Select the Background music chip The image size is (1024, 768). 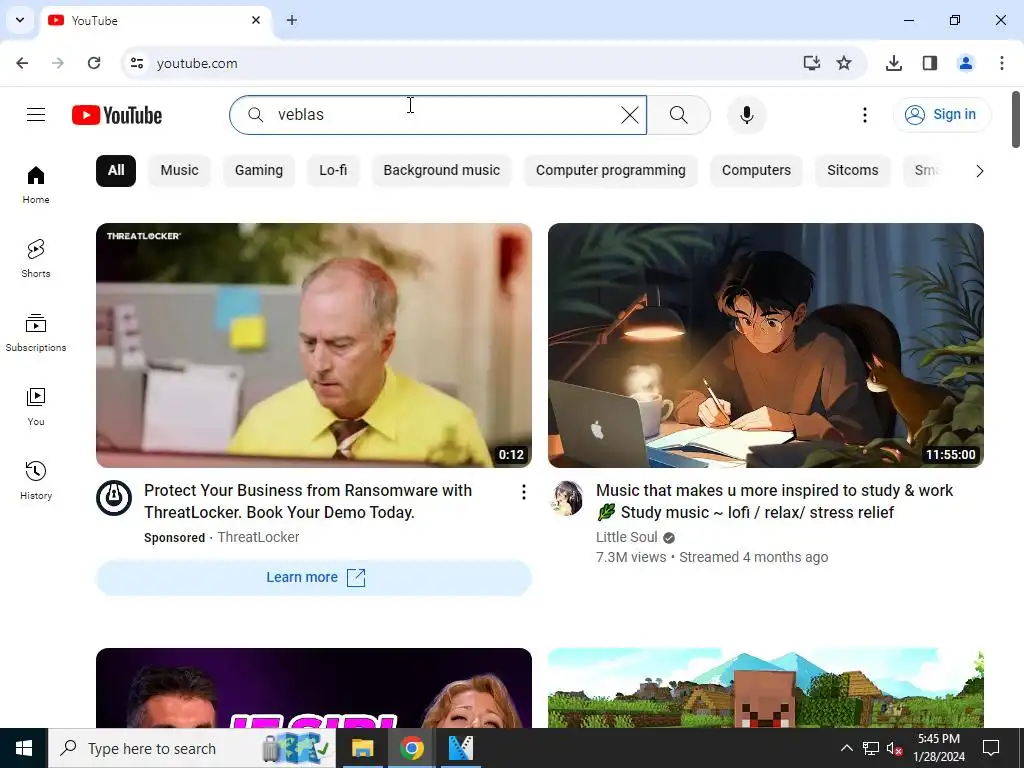tap(441, 170)
